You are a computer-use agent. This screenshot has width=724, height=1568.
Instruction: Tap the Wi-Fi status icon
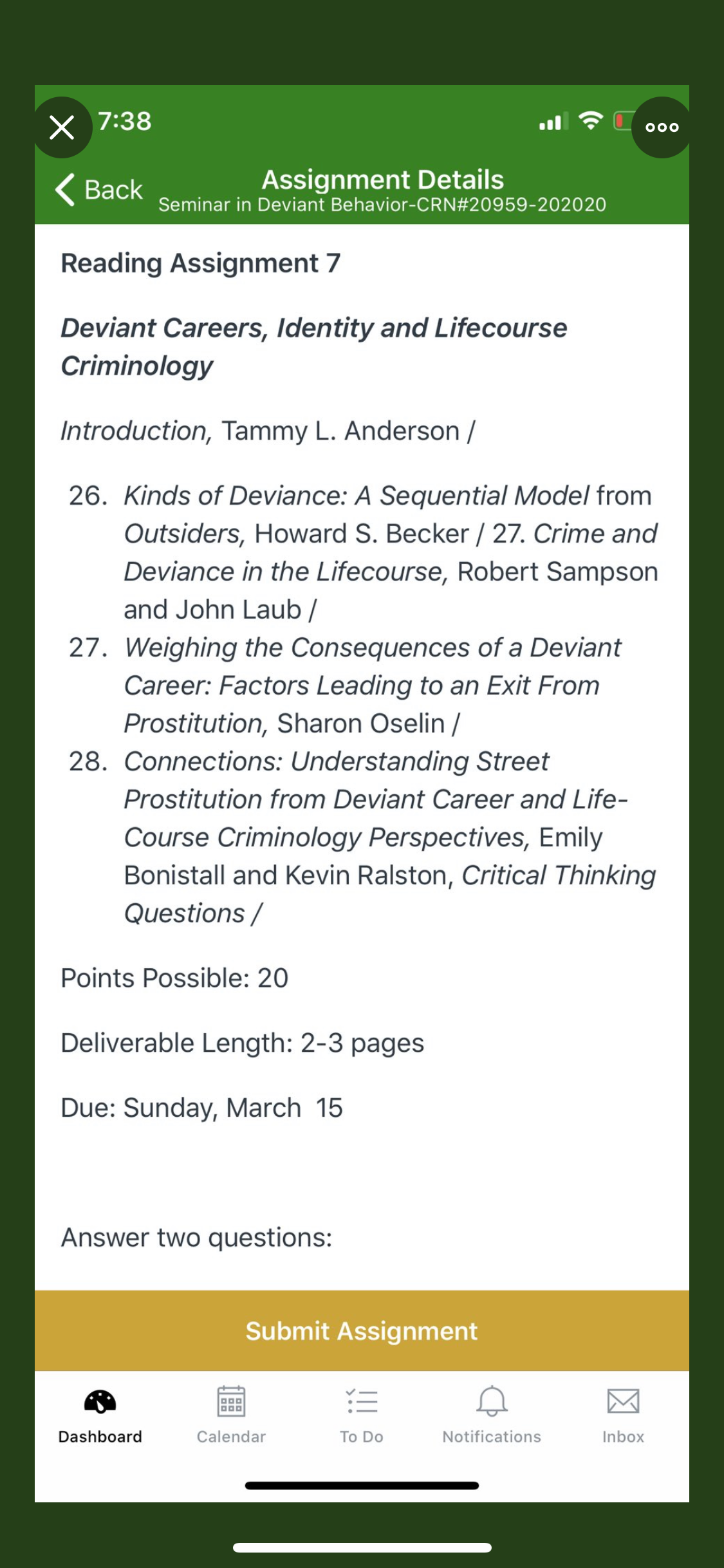point(590,120)
